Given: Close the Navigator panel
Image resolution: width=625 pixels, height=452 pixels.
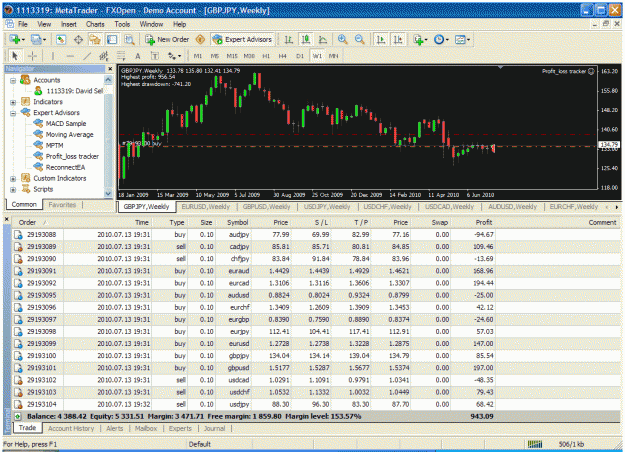Looking at the screenshot, I should pyautogui.click(x=110, y=69).
